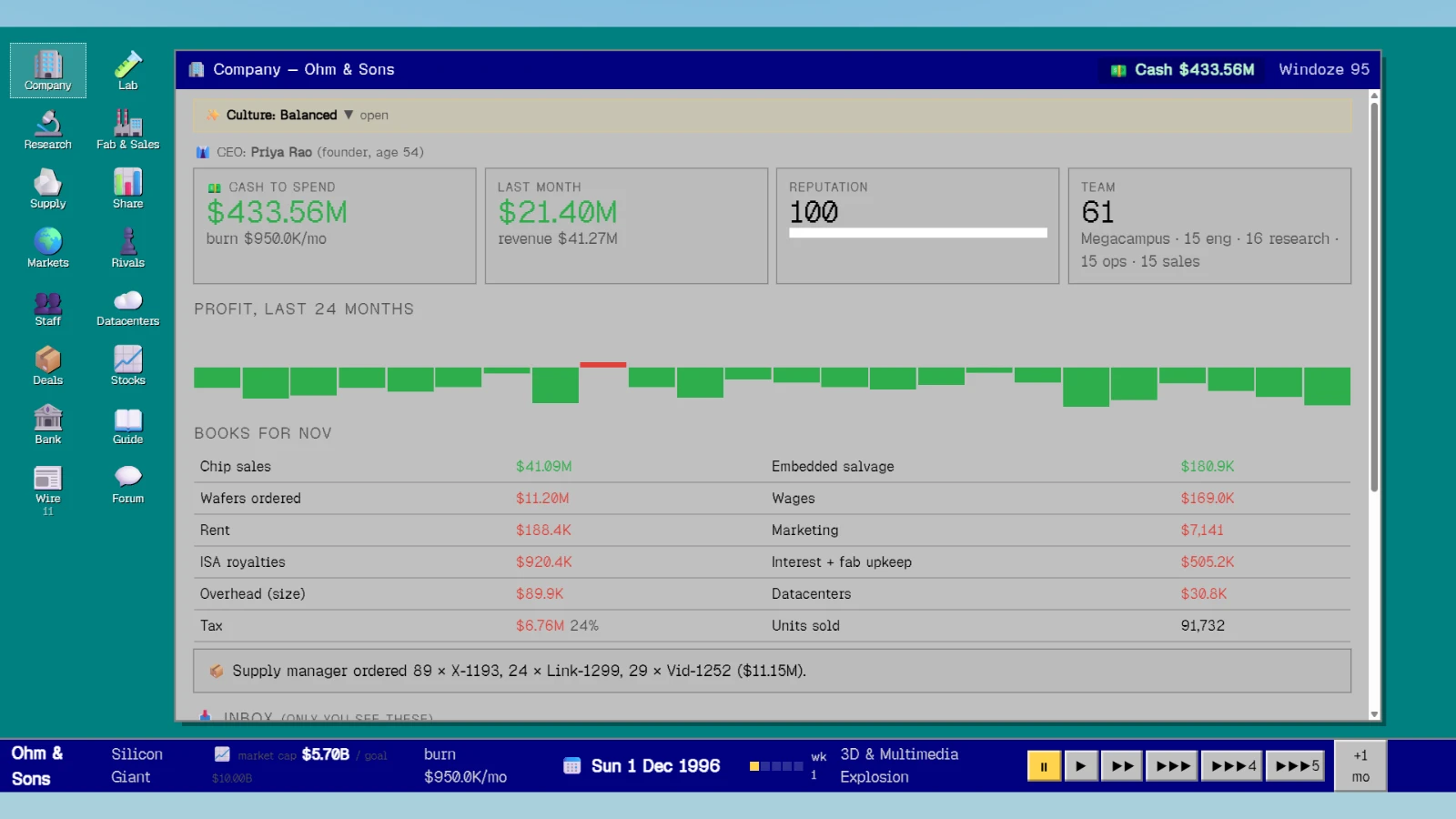The height and width of the screenshot is (819, 1456).
Task: Advance one month with +1 mo button
Action: 1360,765
